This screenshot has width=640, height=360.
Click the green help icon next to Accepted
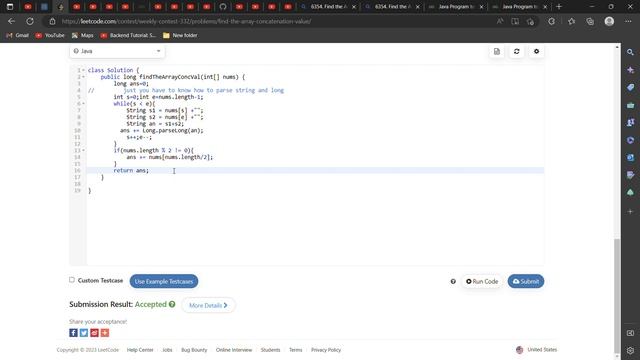tap(172, 304)
